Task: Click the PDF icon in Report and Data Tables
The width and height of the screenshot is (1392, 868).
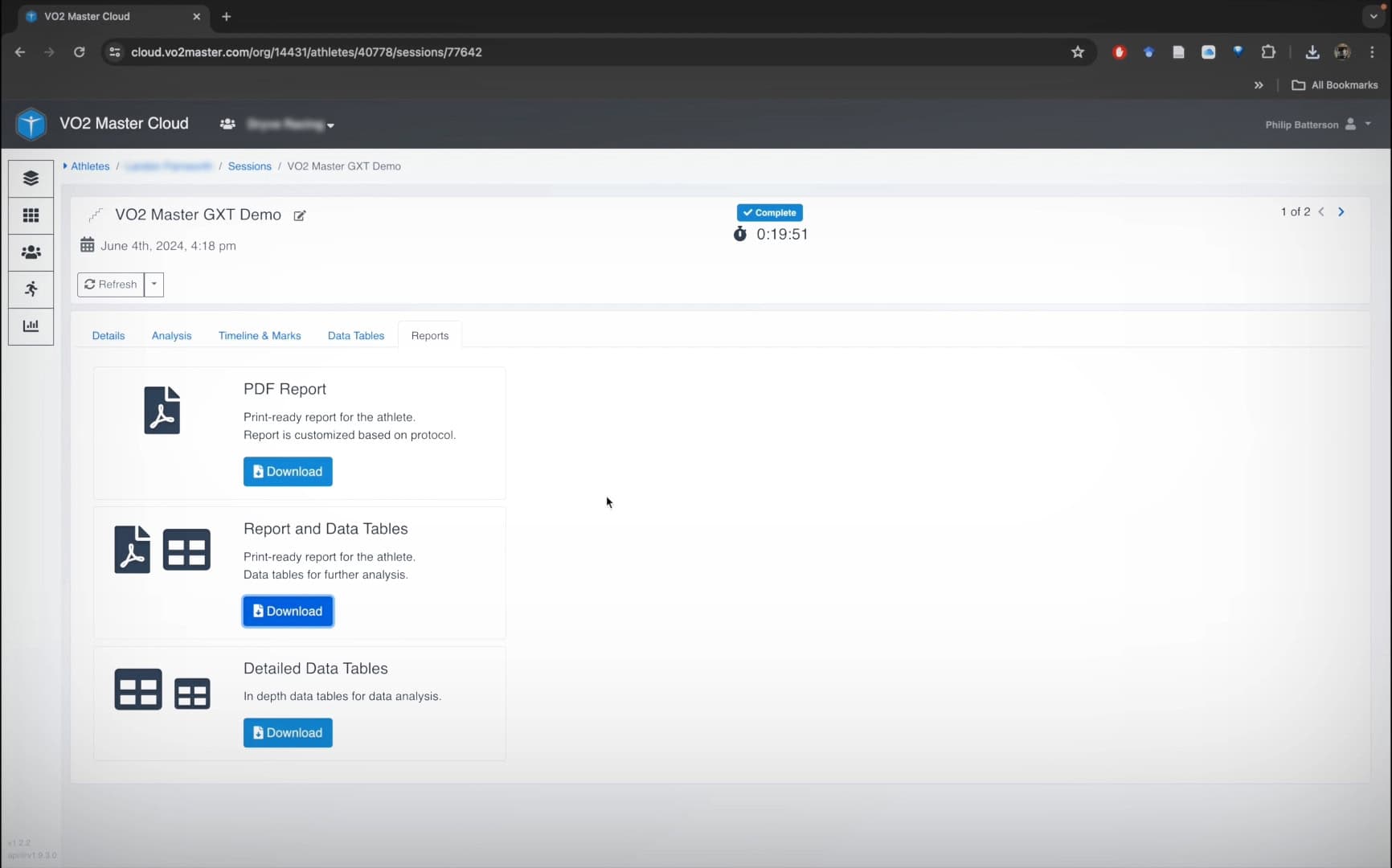Action: (132, 549)
